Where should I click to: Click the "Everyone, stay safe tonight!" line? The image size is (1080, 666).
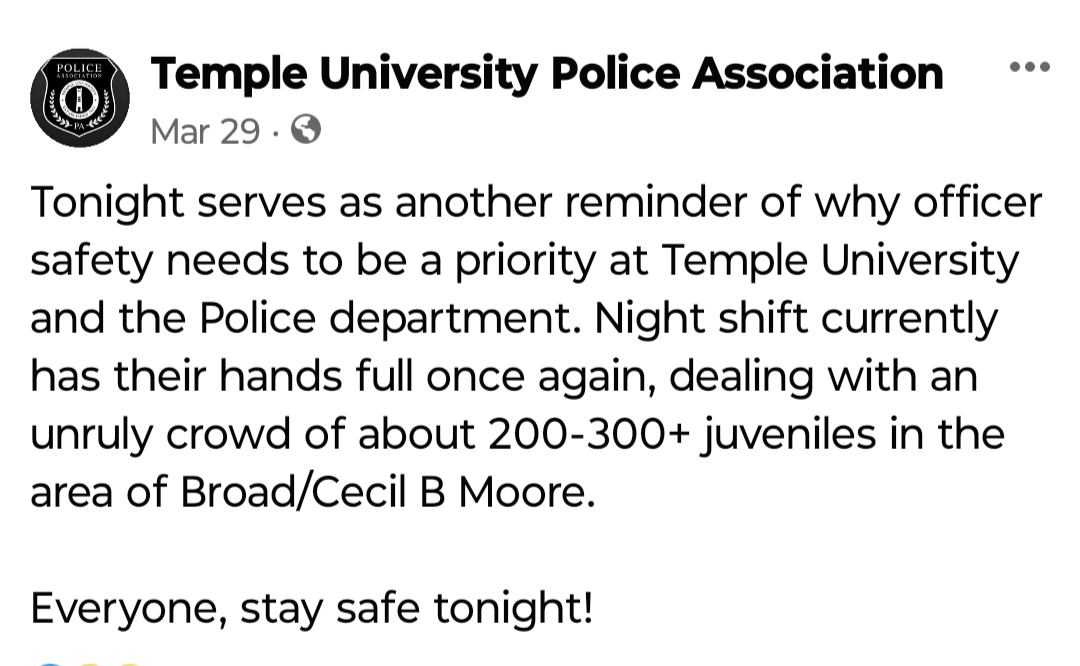pos(312,609)
